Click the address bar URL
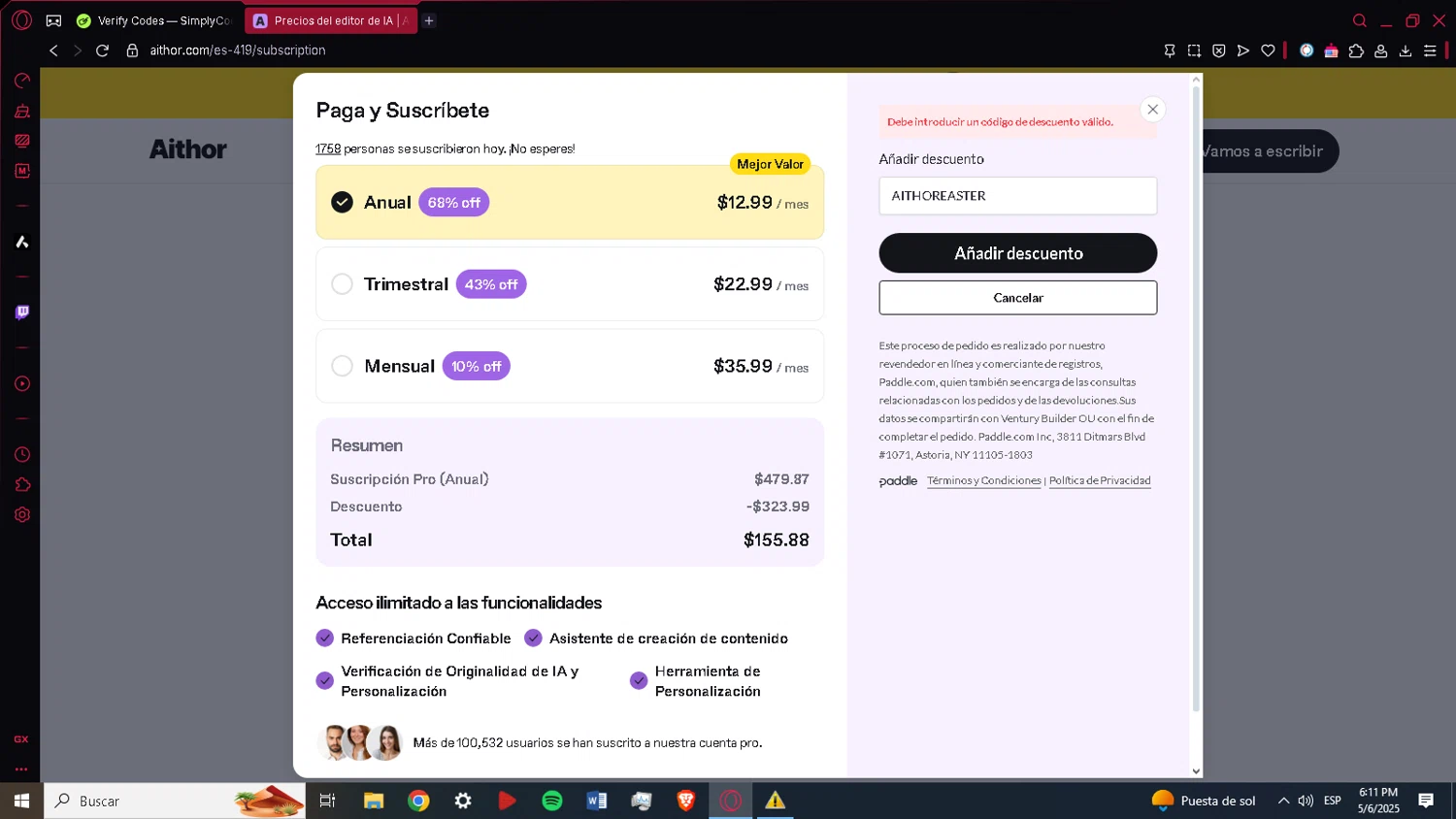This screenshot has width=1456, height=819. pos(238,50)
